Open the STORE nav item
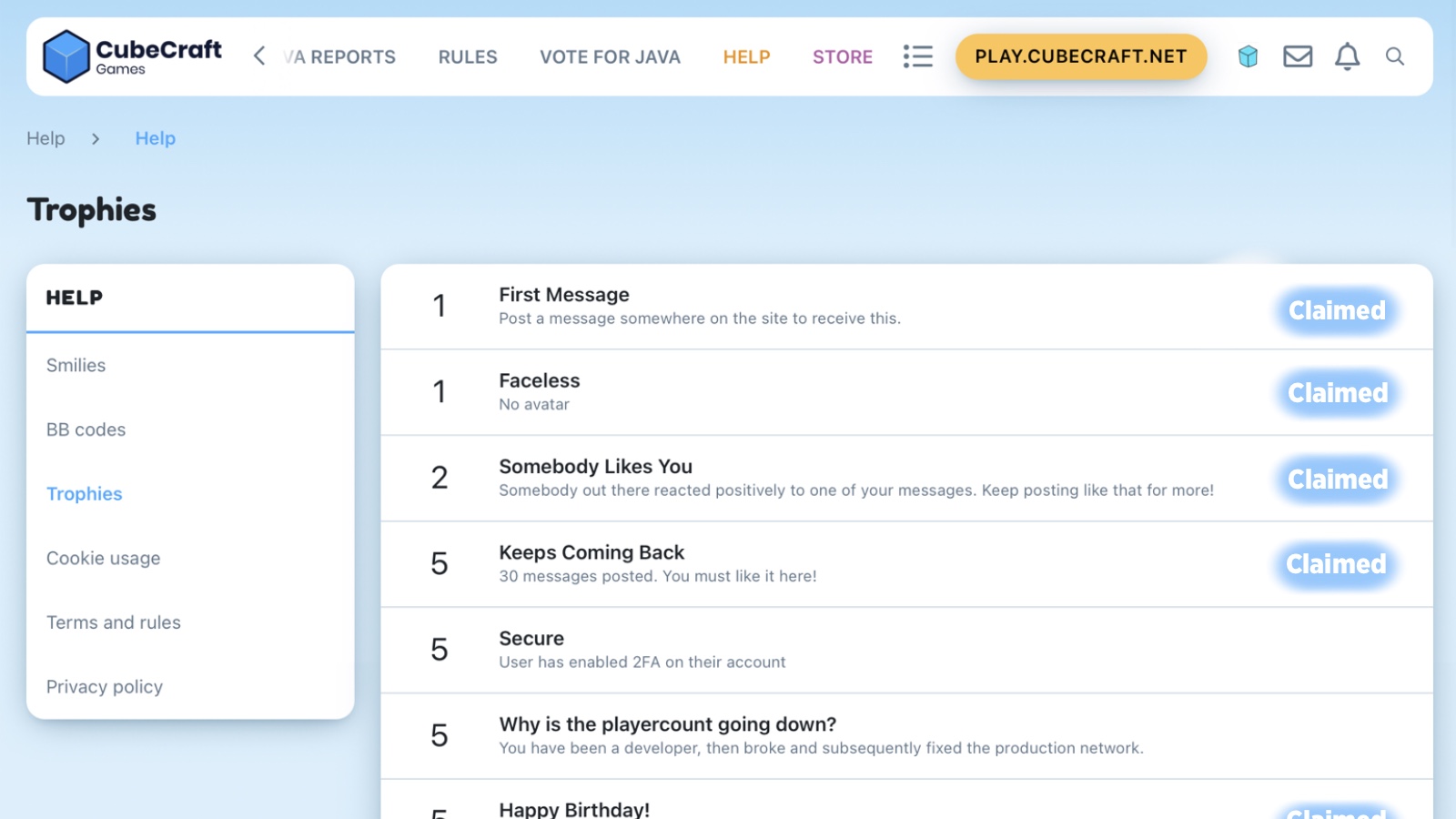 click(843, 56)
